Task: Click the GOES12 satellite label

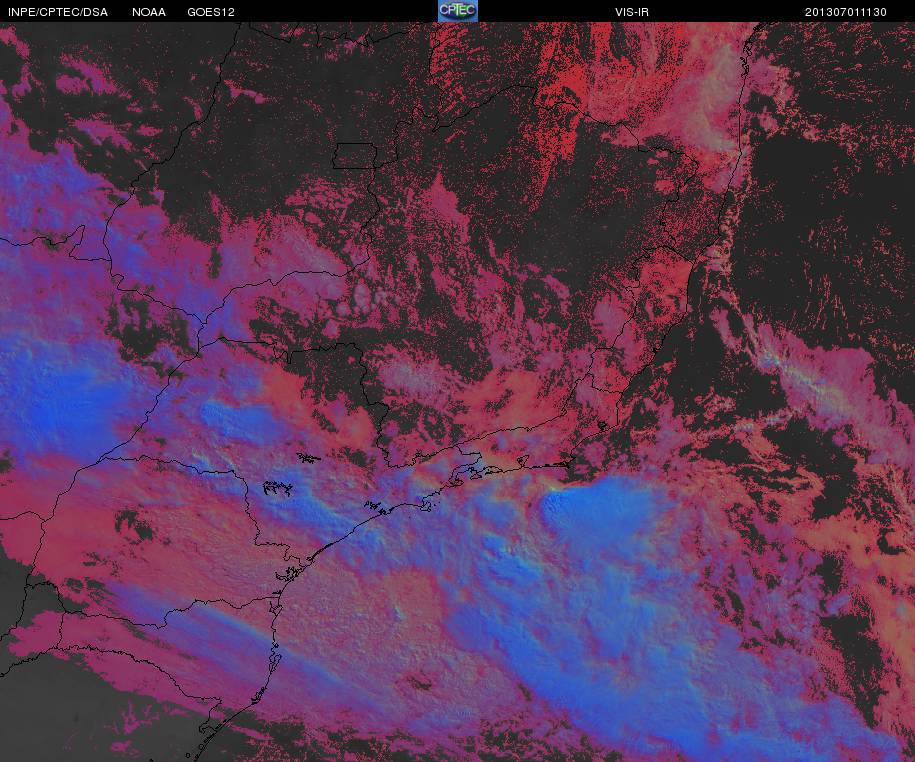Action: pos(211,12)
